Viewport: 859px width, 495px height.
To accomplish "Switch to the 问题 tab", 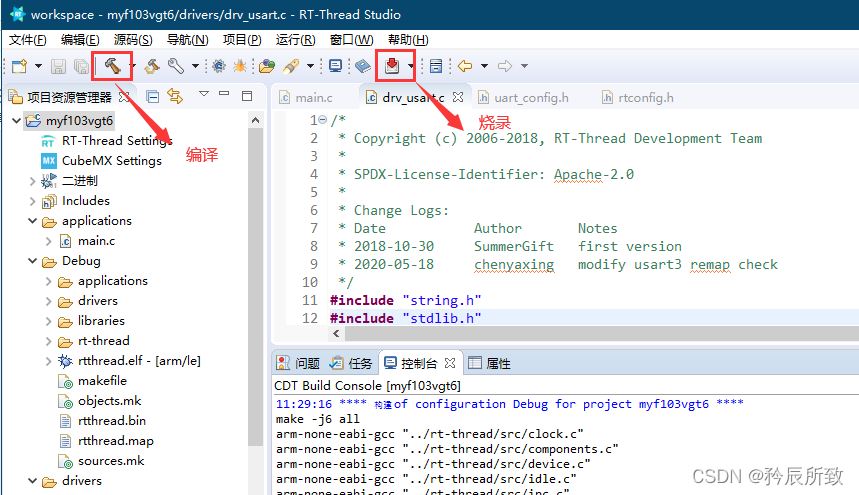I will 298,363.
